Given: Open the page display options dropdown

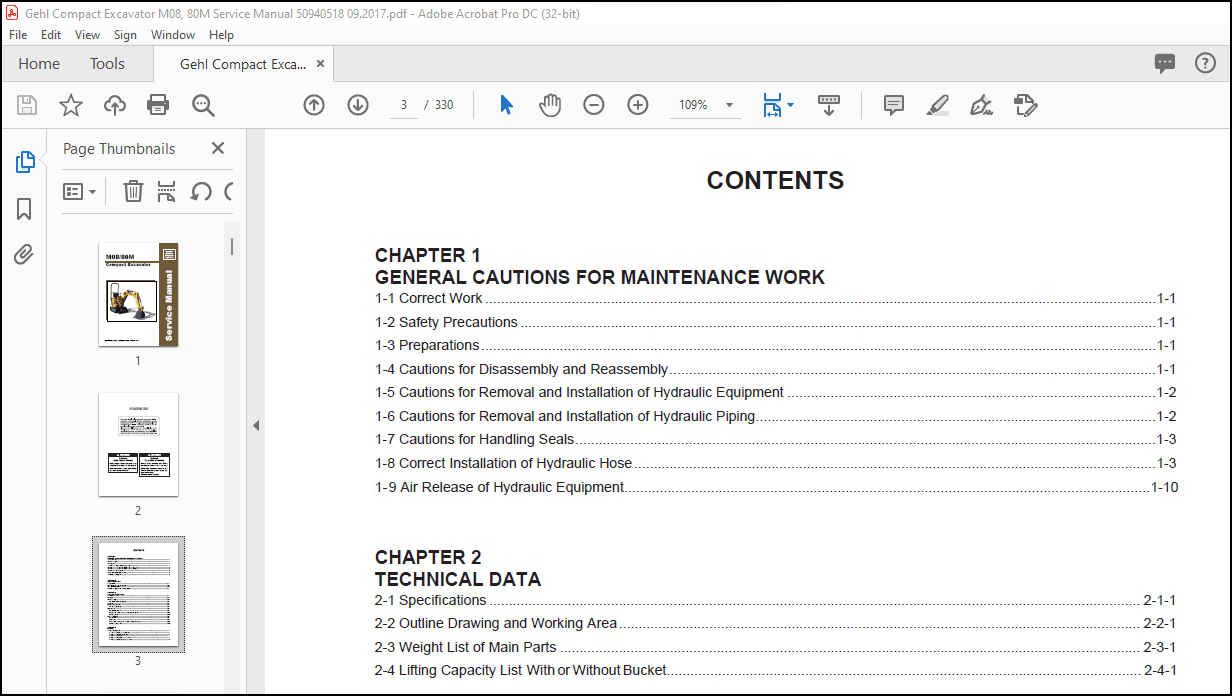Looking at the screenshot, I should point(778,104).
